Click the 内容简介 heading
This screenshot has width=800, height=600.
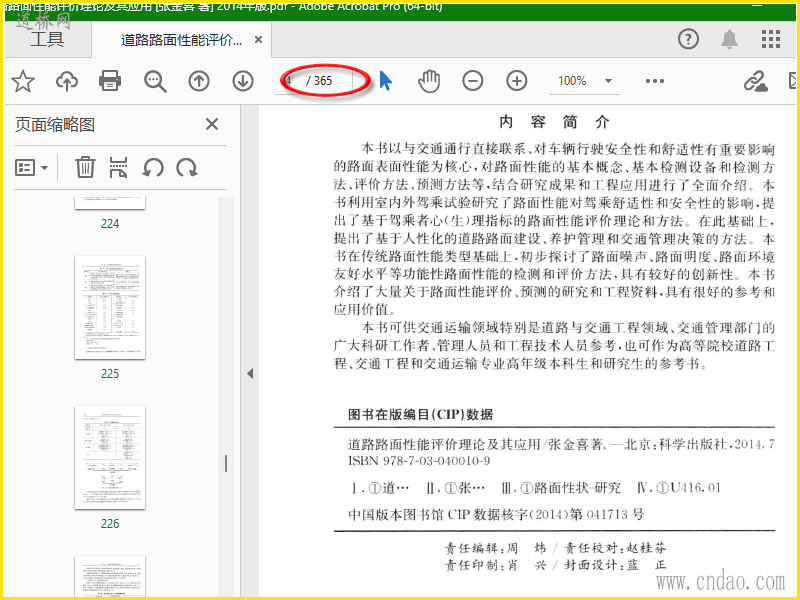(554, 122)
